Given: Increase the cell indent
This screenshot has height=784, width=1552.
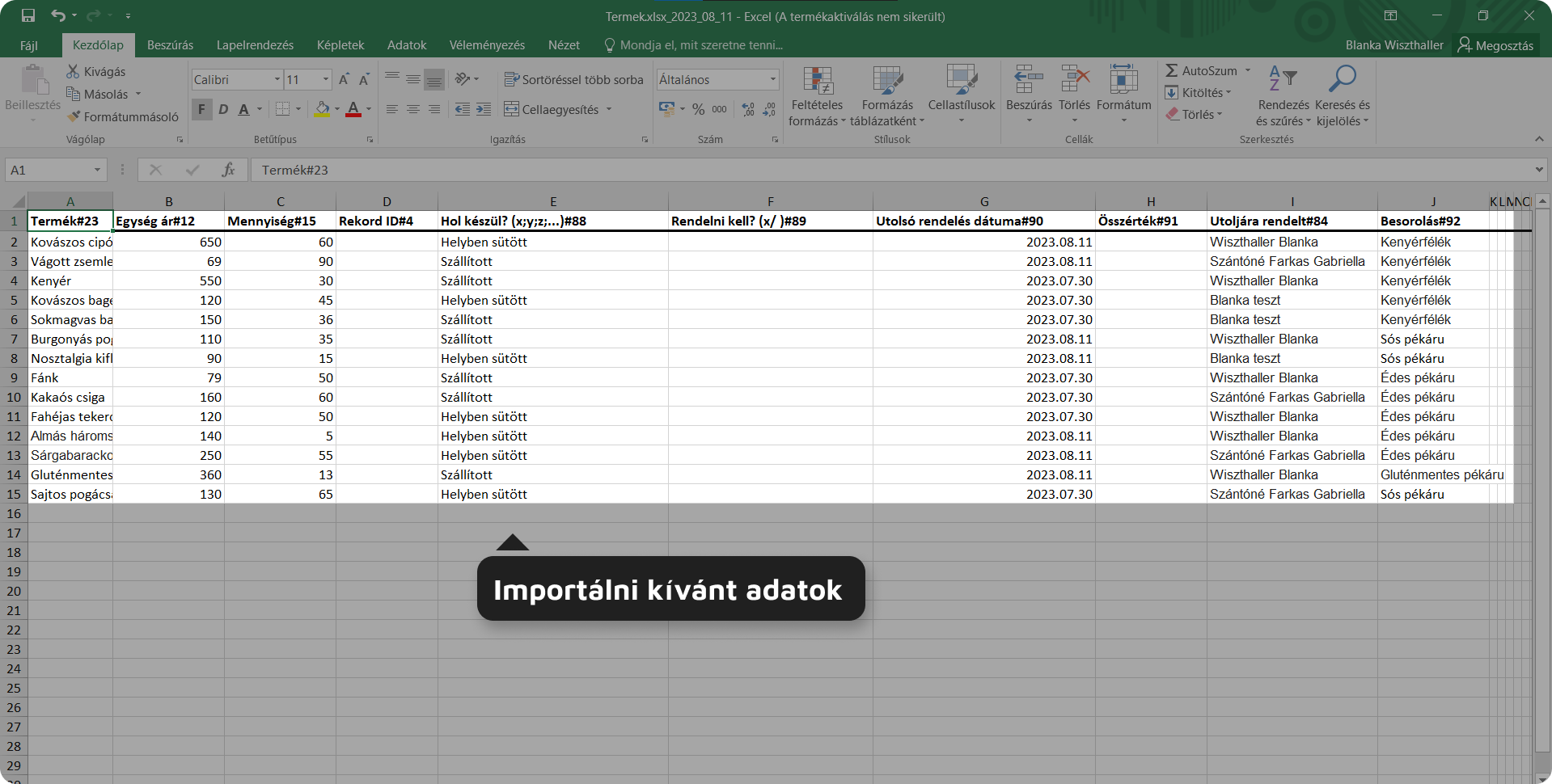Looking at the screenshot, I should (484, 109).
